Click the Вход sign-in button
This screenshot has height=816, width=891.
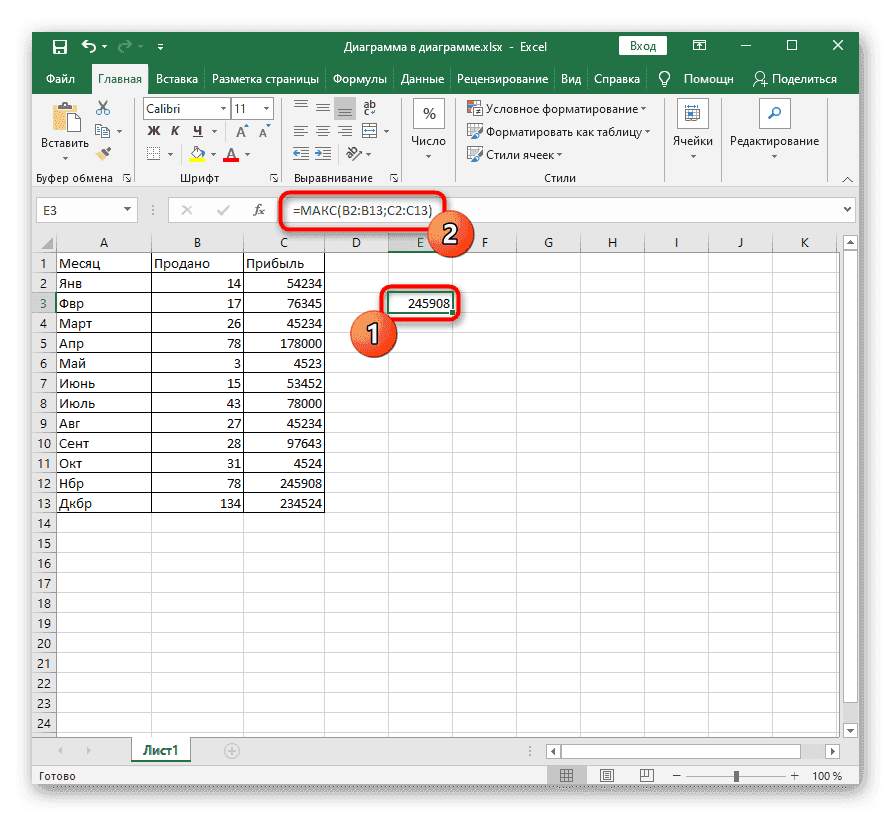click(x=643, y=46)
